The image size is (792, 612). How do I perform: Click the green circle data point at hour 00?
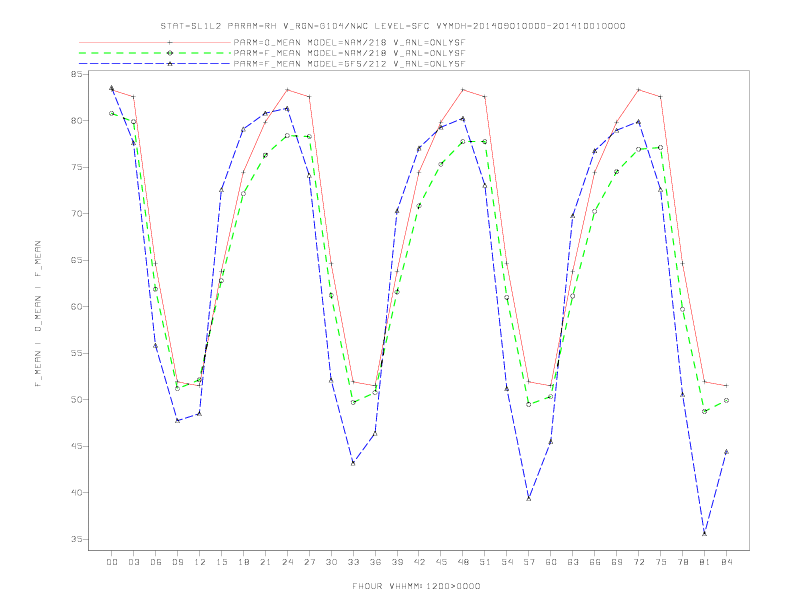pyautogui.click(x=112, y=113)
